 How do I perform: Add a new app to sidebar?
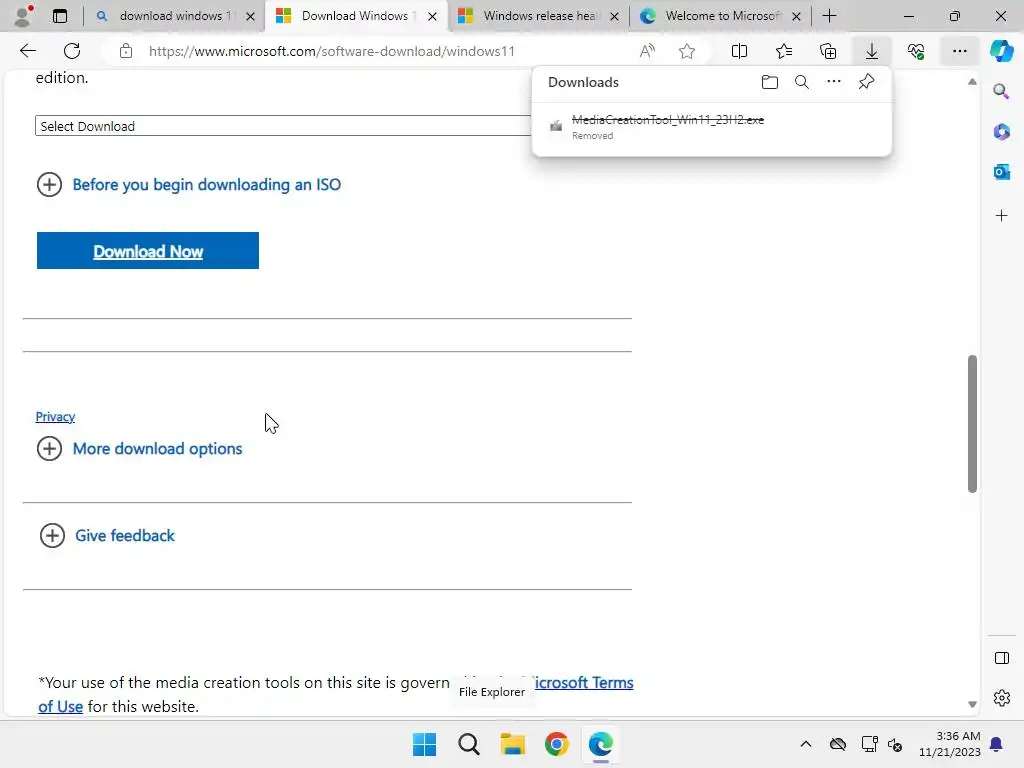[x=1001, y=216]
